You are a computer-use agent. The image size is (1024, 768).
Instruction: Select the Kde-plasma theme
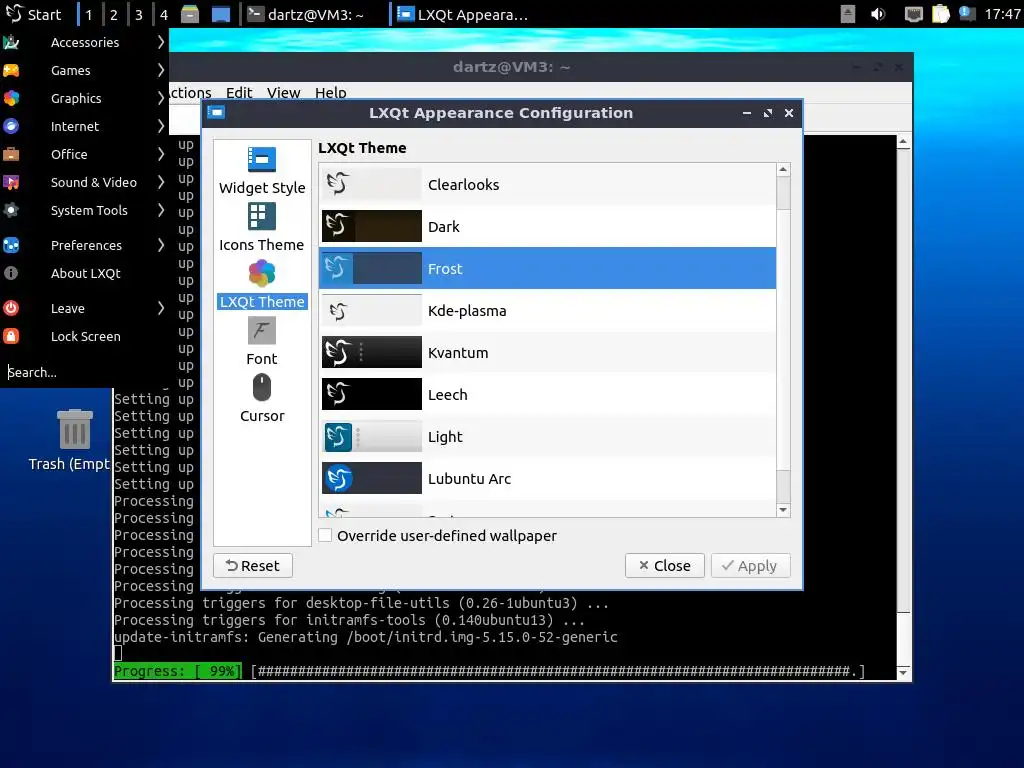point(547,310)
